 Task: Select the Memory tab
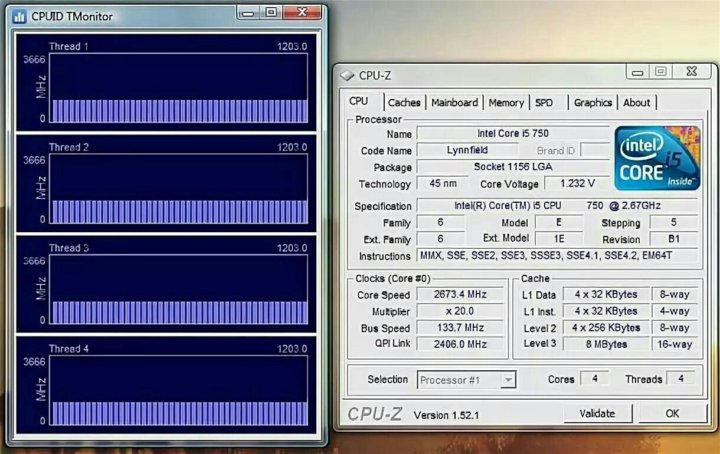(506, 102)
